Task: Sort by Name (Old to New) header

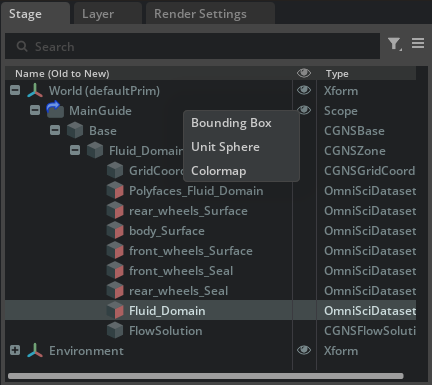Action: pyautogui.click(x=62, y=73)
